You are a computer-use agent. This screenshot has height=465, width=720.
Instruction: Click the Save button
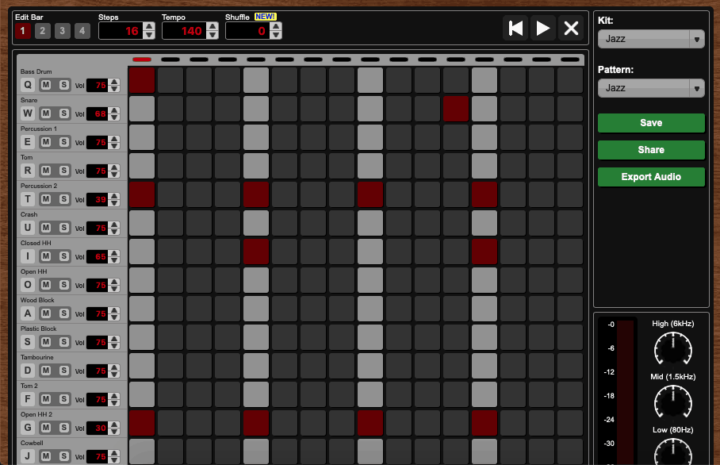[651, 123]
